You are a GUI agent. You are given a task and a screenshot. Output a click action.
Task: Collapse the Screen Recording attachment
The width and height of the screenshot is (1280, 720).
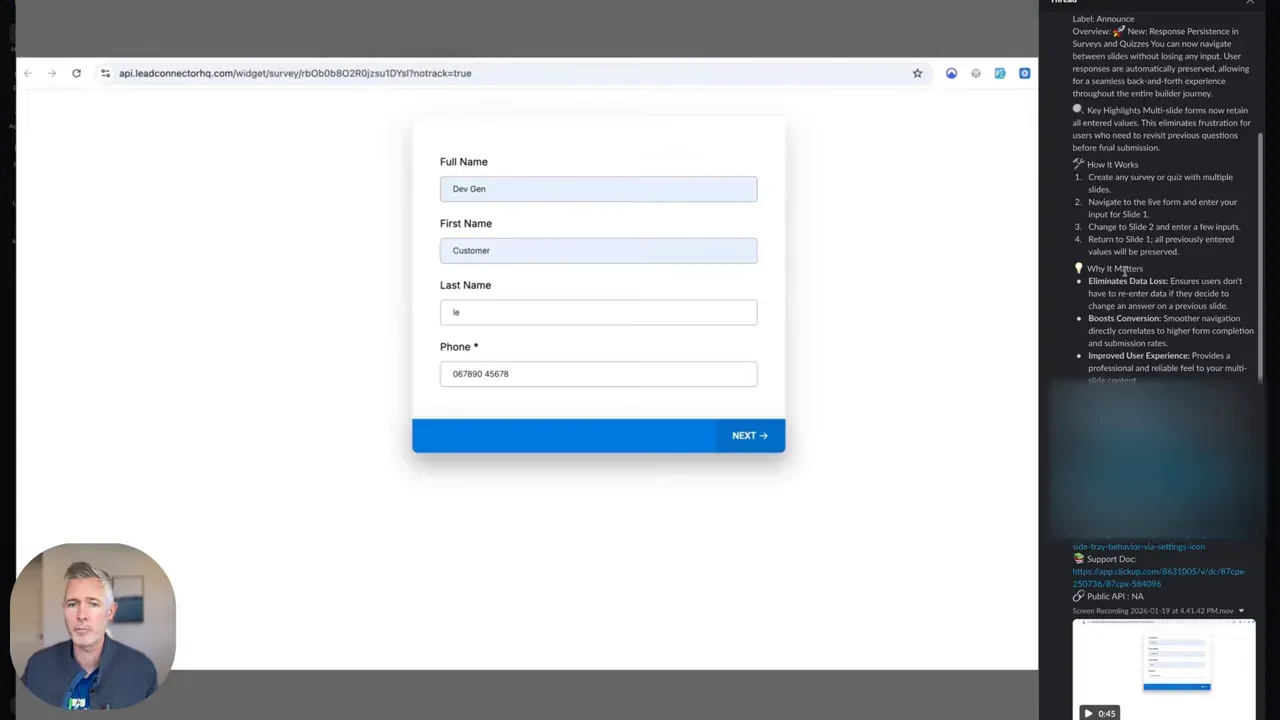pos(1241,611)
